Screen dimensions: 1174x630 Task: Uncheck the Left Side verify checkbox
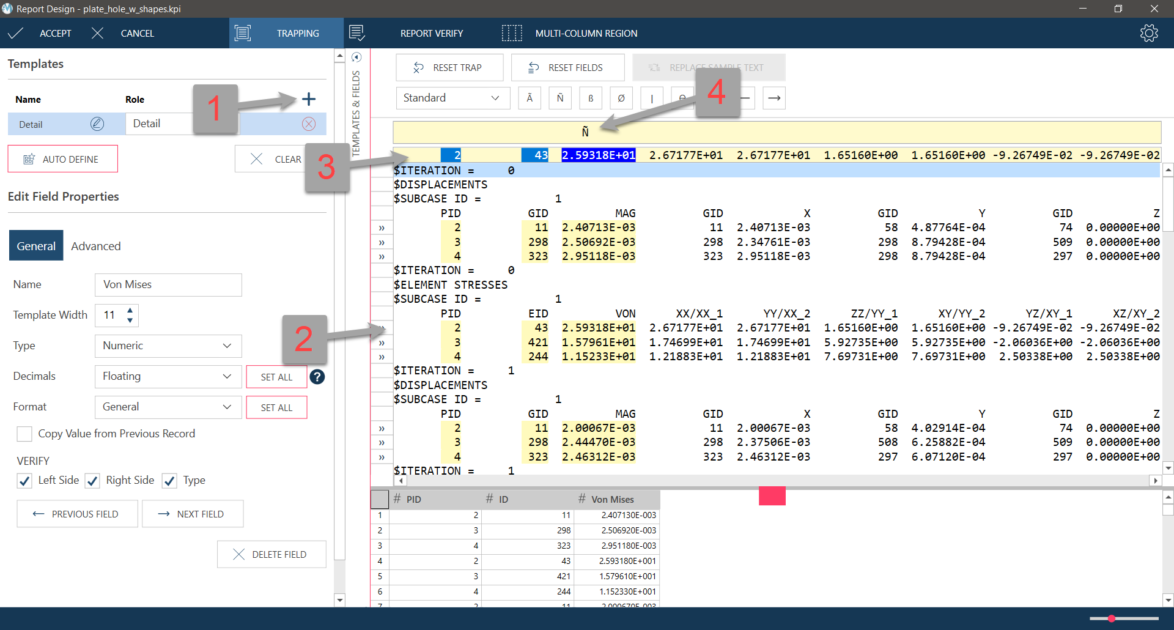point(25,481)
